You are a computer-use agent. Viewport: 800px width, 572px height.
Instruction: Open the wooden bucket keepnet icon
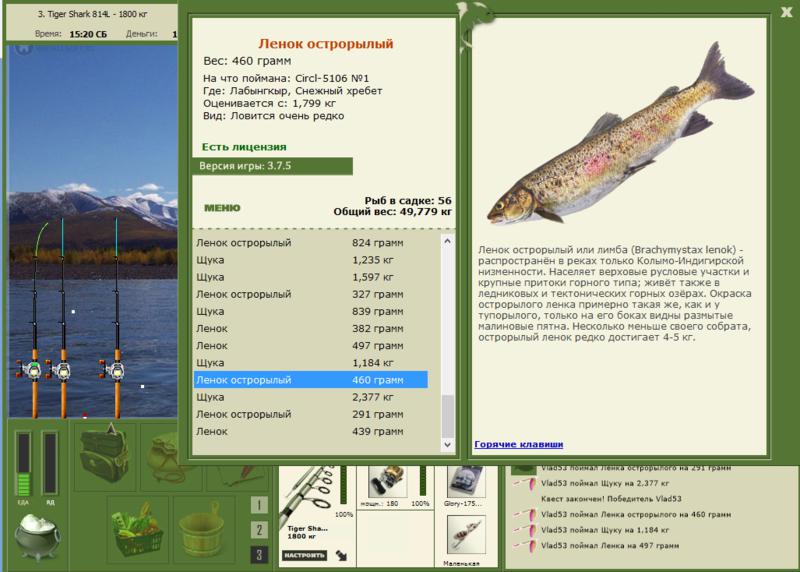point(203,532)
